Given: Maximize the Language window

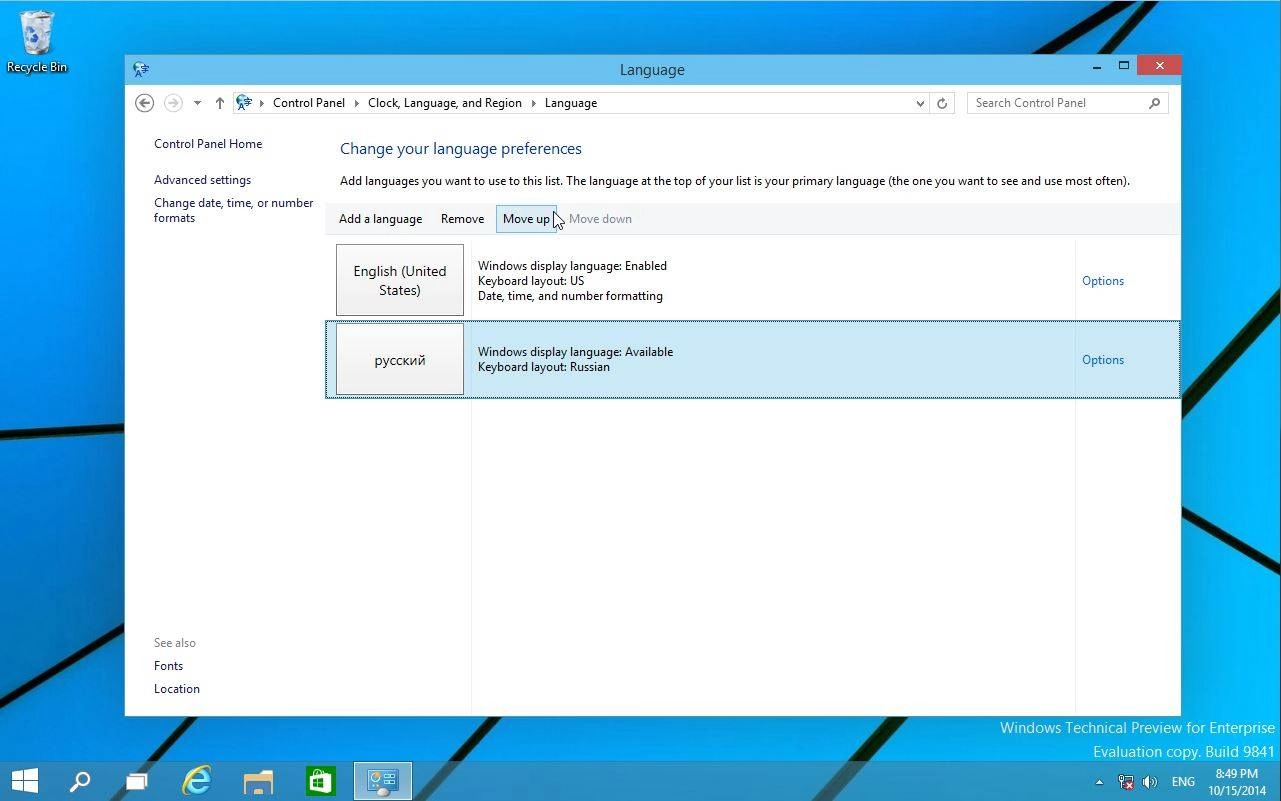Looking at the screenshot, I should point(1124,66).
